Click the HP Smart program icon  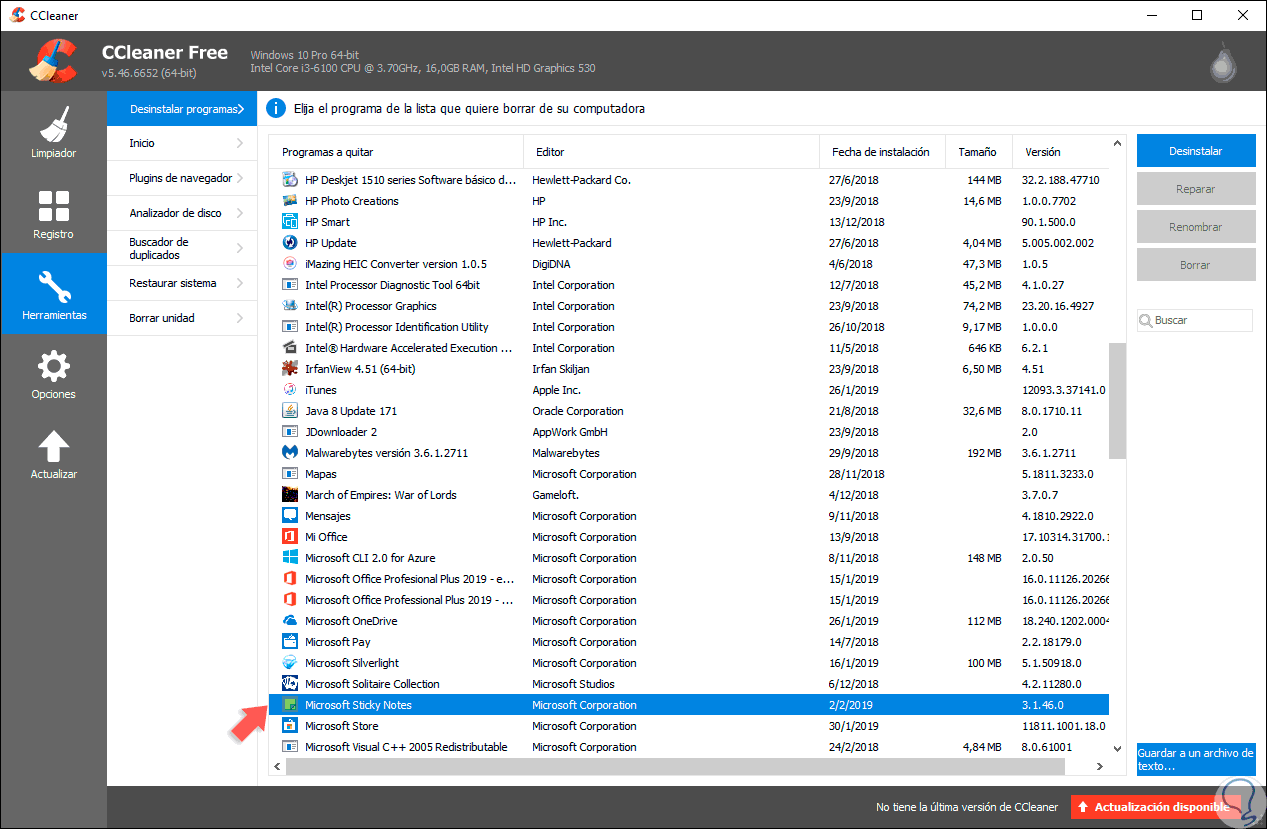click(290, 222)
